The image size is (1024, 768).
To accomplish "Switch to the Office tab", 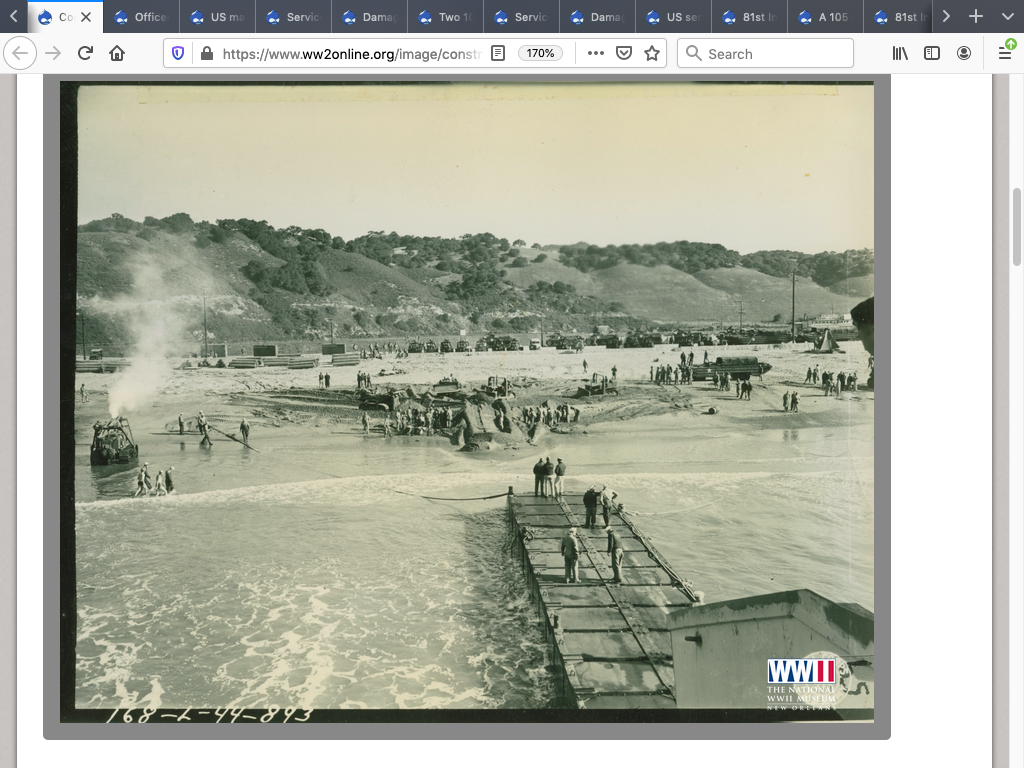I will (141, 17).
